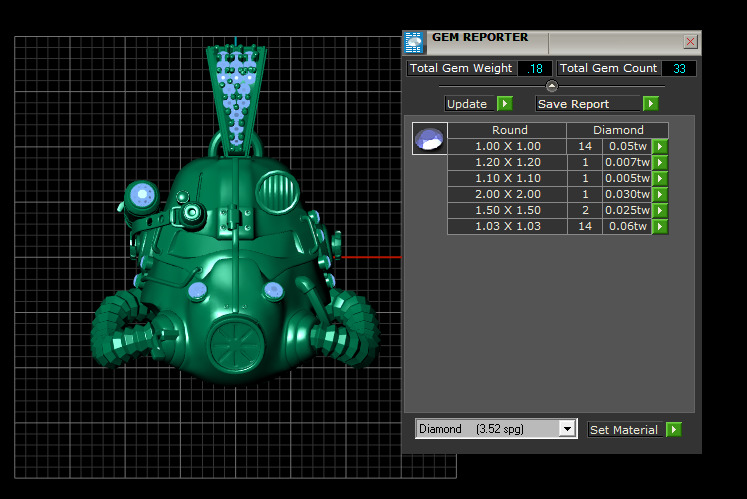Click the Diamond column header
The height and width of the screenshot is (499, 747).
(618, 130)
